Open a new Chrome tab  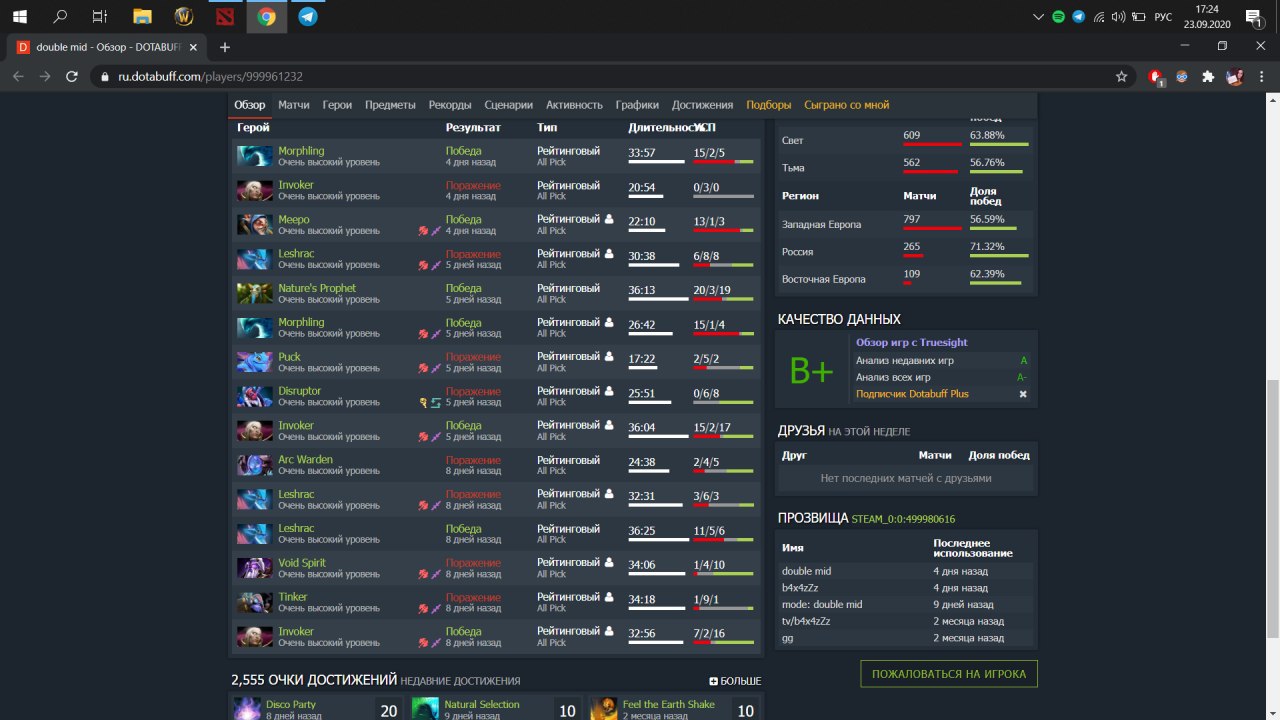click(x=224, y=47)
